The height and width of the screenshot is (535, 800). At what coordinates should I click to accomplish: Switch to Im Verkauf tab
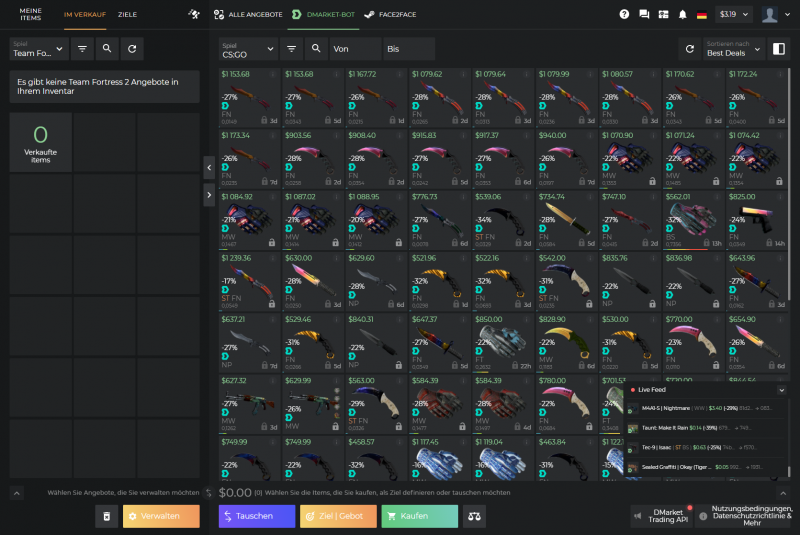point(85,14)
